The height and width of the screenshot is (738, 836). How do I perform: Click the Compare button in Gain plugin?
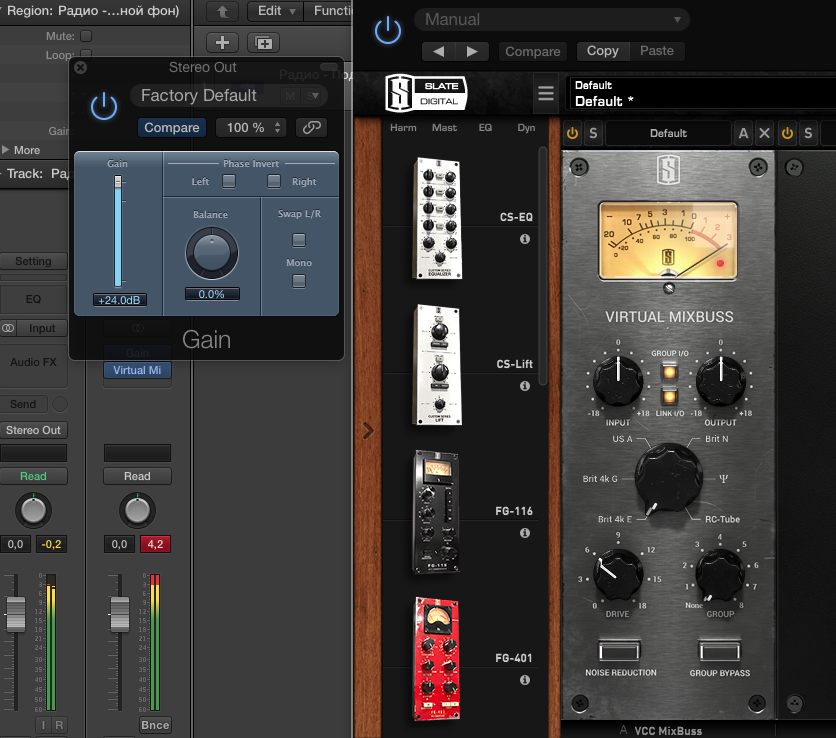coord(172,127)
